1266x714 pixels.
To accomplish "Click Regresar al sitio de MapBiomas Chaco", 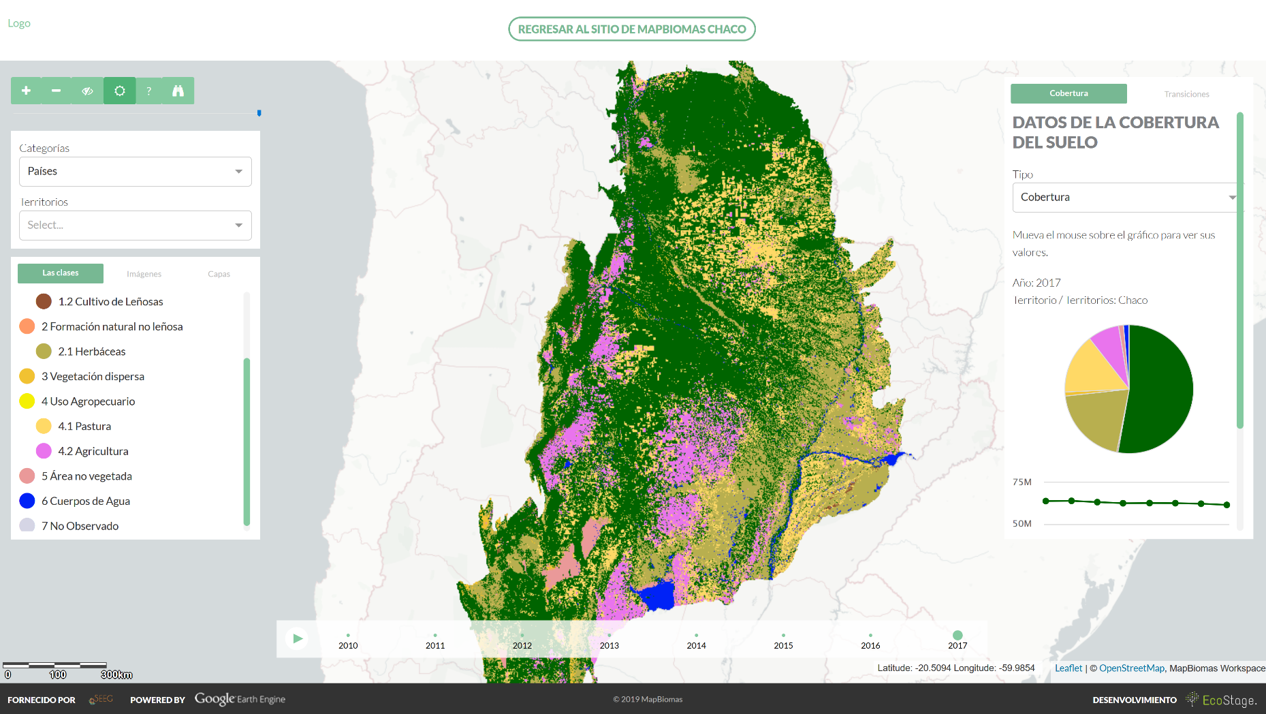I will click(632, 29).
